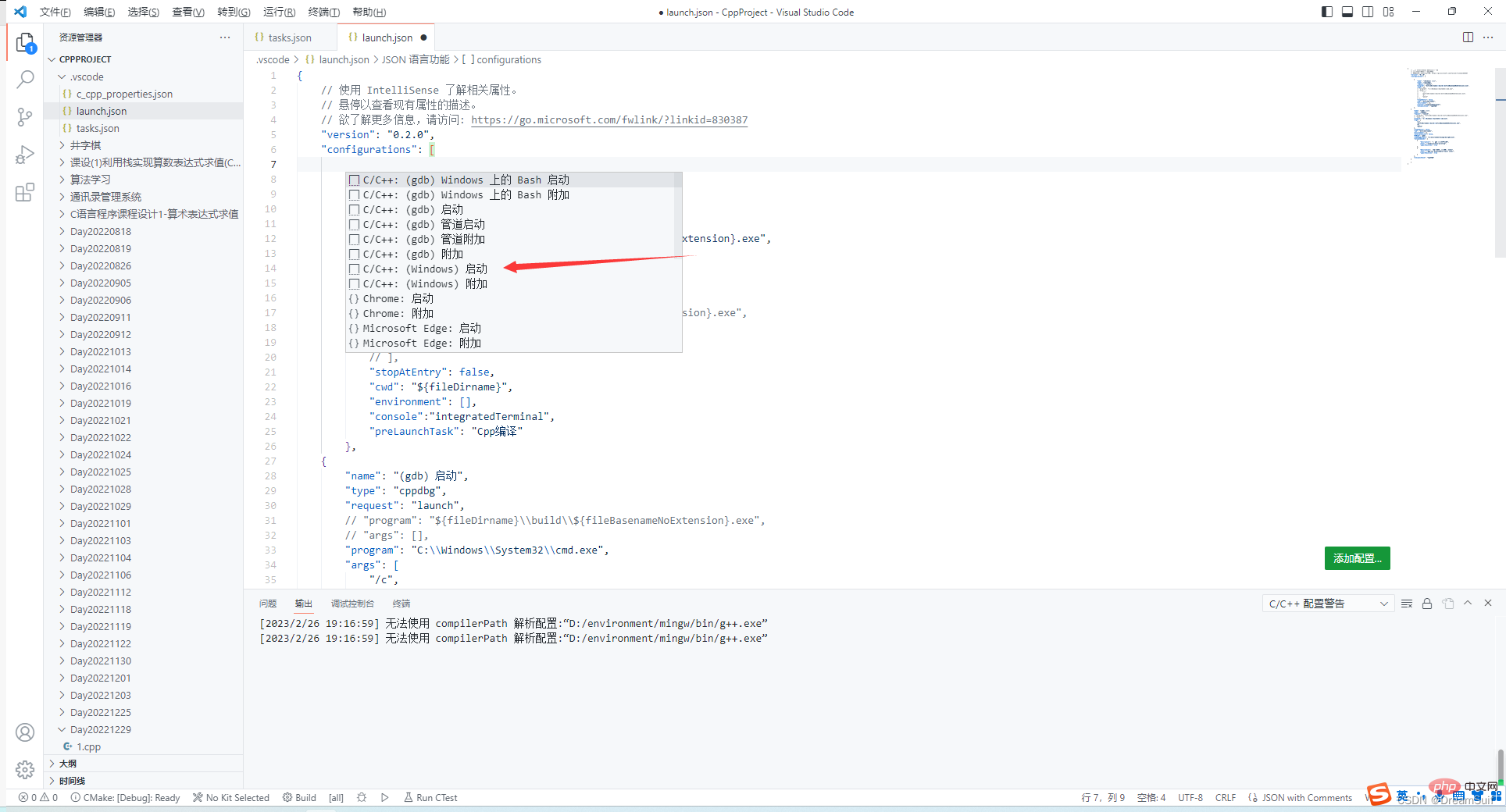The width and height of the screenshot is (1506, 812).
Task: Lock the output panel scroll
Action: tap(1427, 604)
